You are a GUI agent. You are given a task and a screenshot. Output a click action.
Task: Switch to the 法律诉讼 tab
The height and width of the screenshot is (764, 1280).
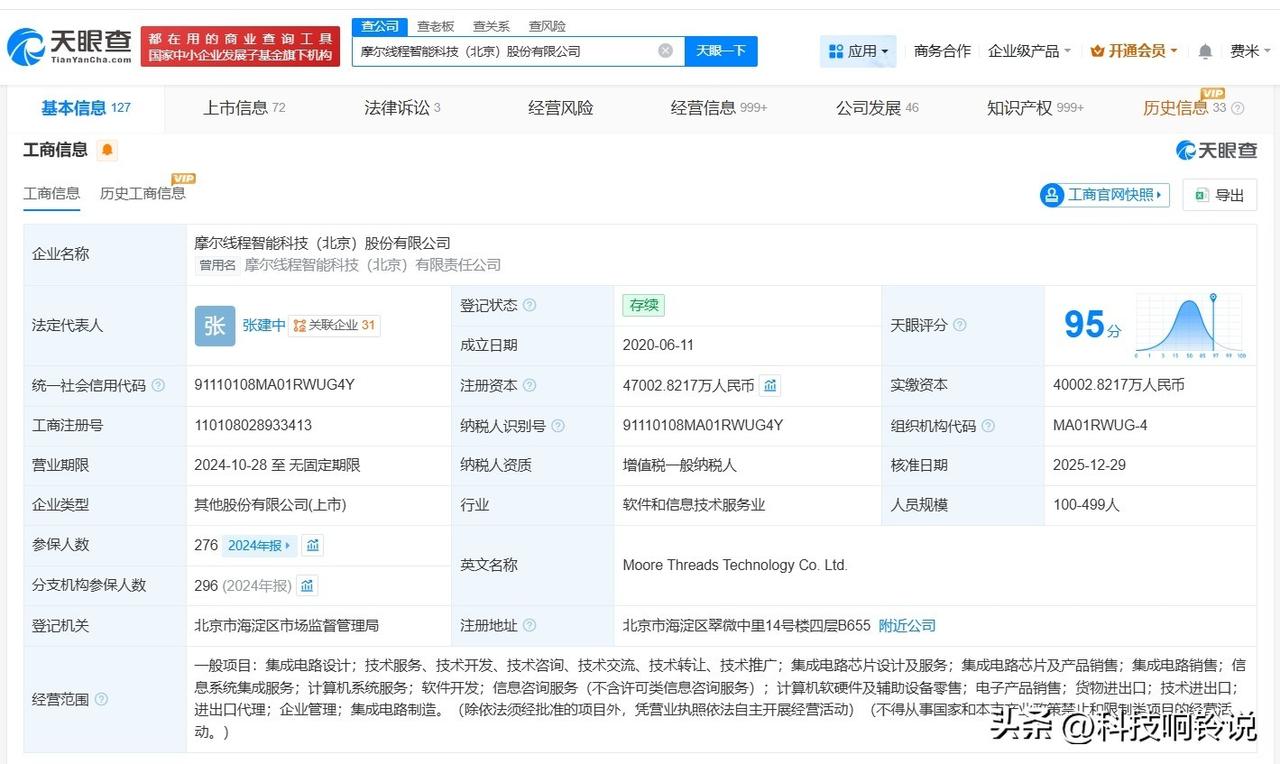(x=401, y=108)
